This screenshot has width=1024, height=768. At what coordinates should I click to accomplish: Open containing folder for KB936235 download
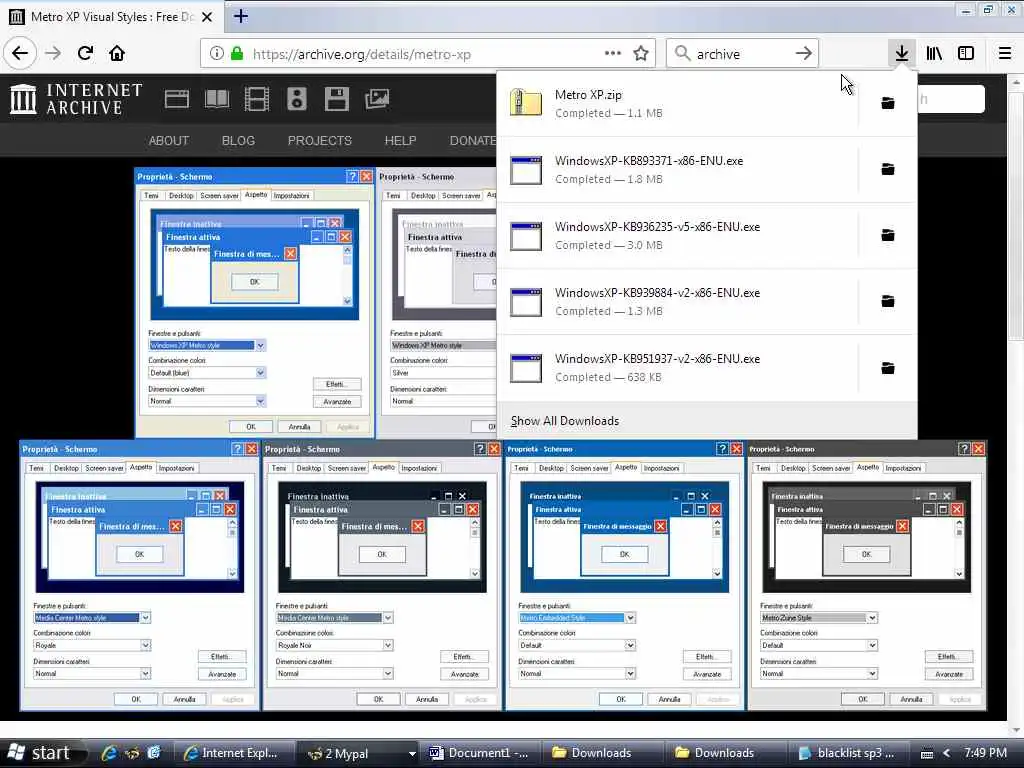click(888, 235)
